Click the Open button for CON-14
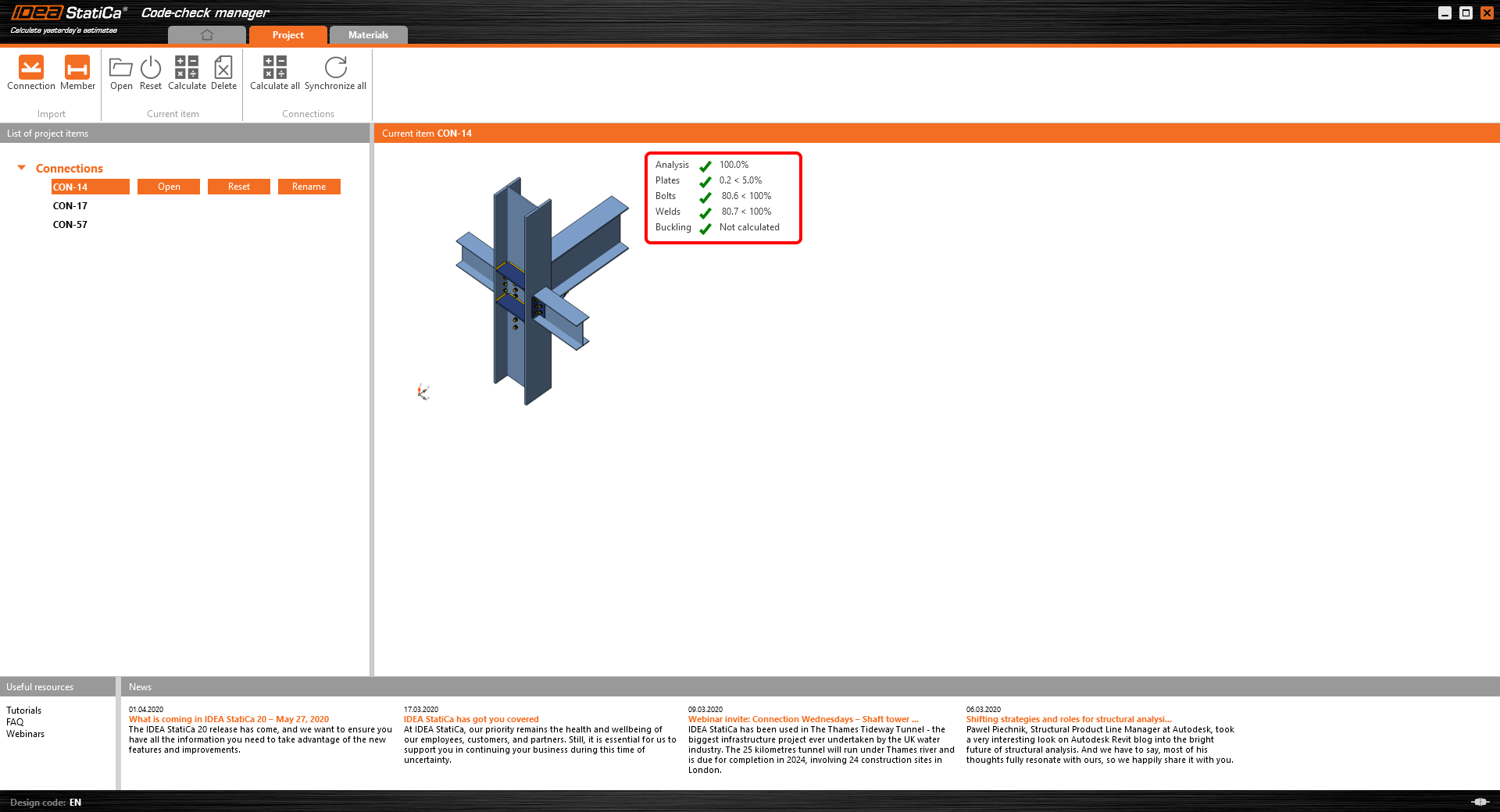Viewport: 1500px width, 812px height. 169,187
